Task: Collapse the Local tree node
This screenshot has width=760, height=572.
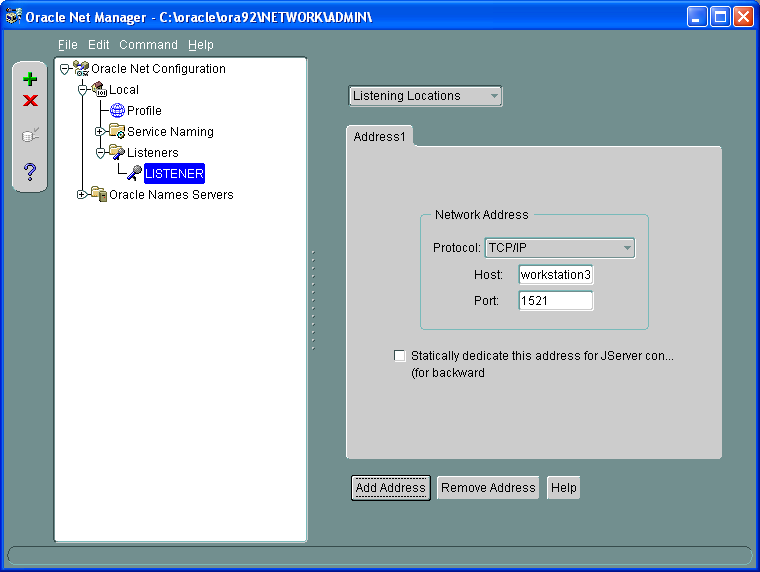Action: point(82,90)
